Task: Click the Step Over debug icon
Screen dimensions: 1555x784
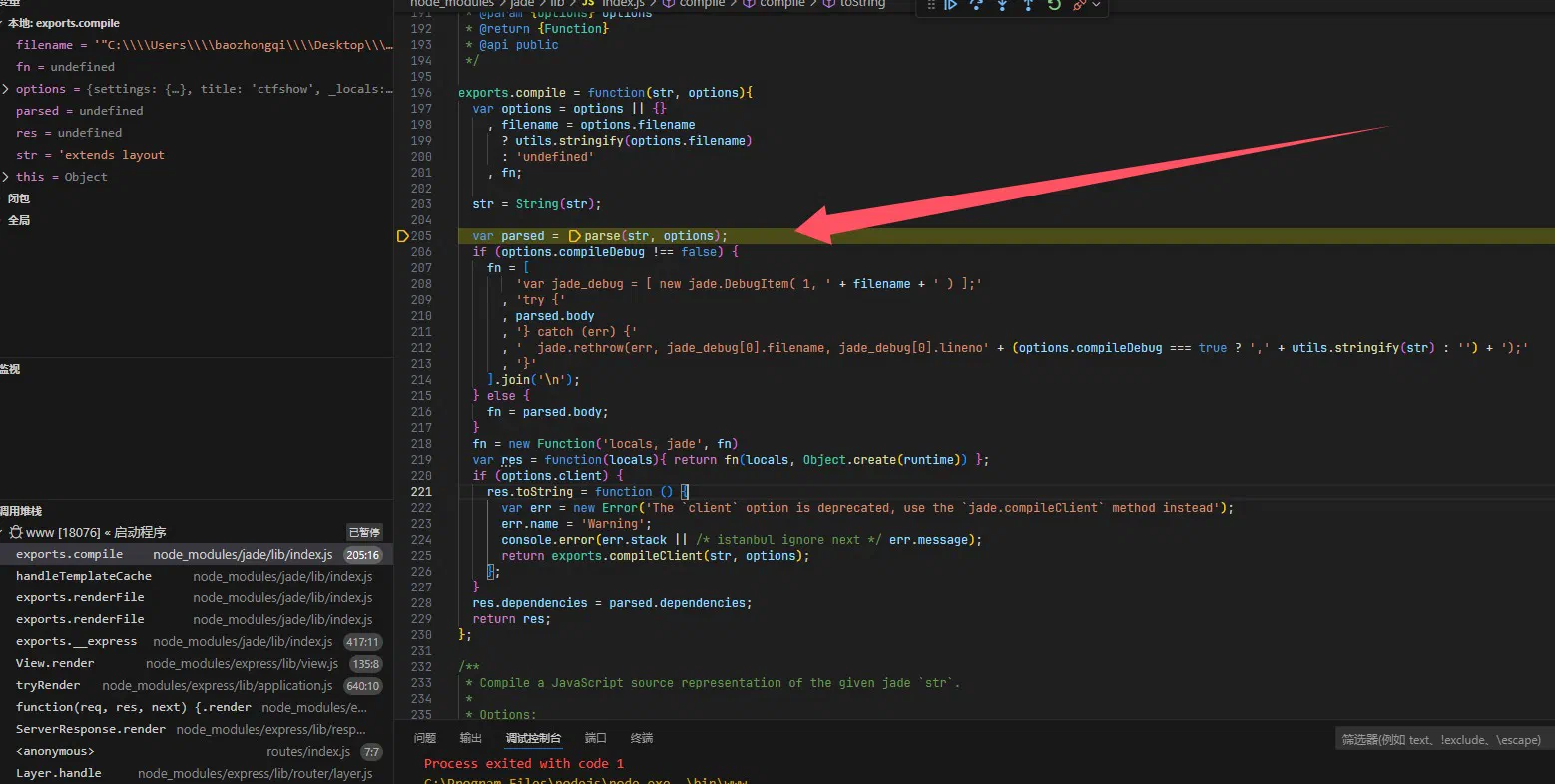Action: 976,5
